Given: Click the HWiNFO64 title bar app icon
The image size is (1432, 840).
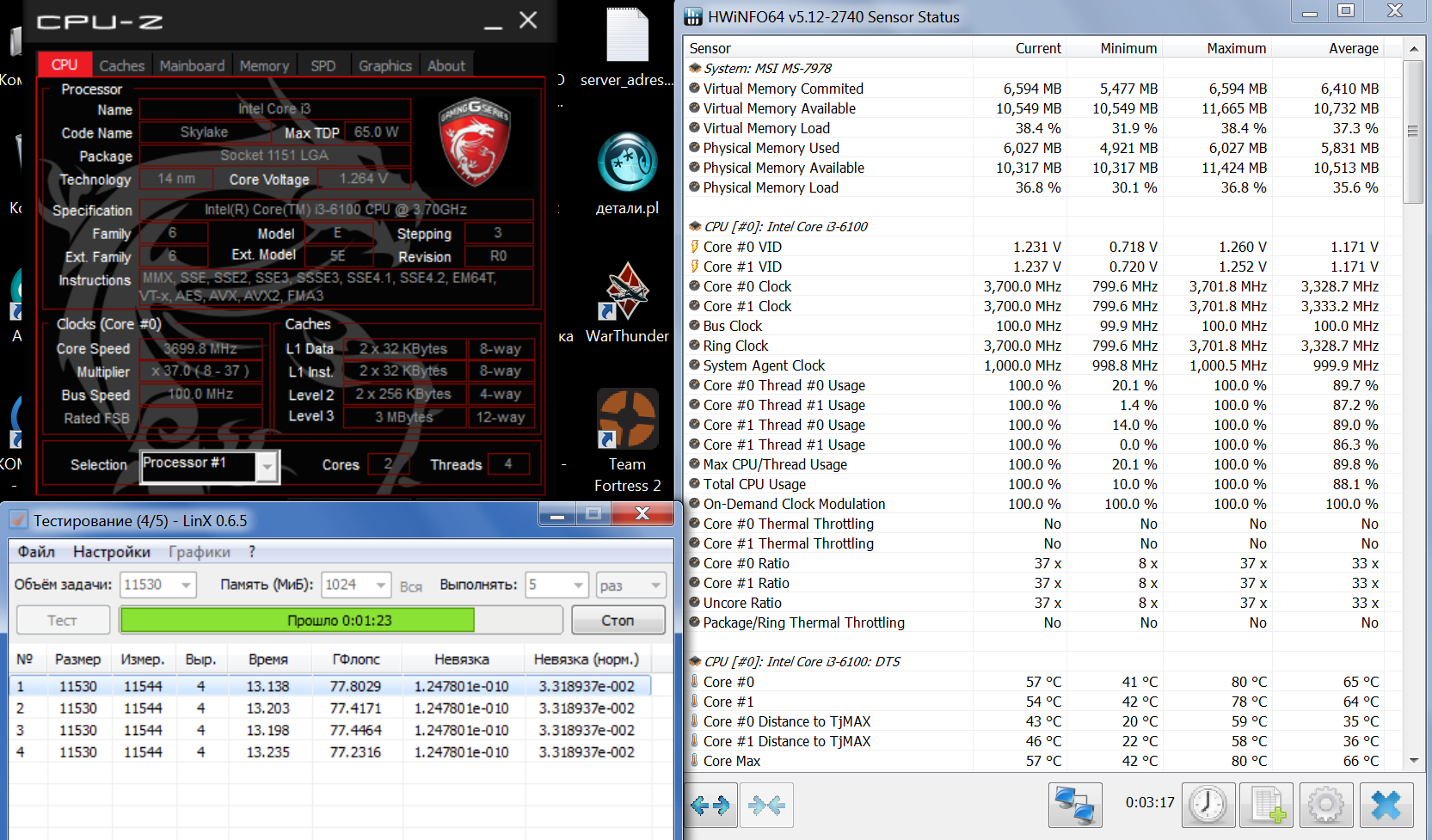Looking at the screenshot, I should [x=693, y=16].
